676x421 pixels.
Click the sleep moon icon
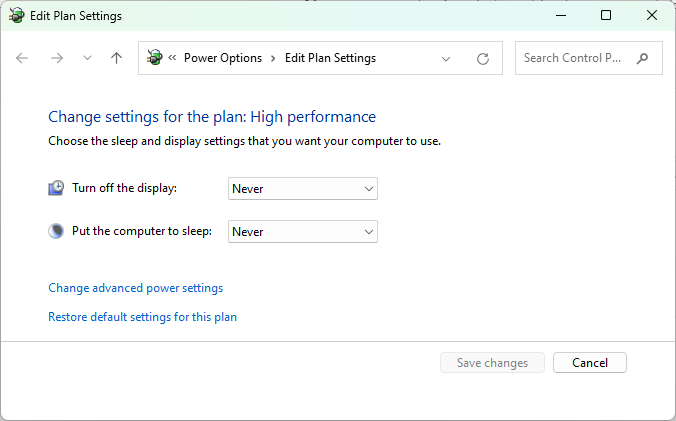tap(56, 231)
